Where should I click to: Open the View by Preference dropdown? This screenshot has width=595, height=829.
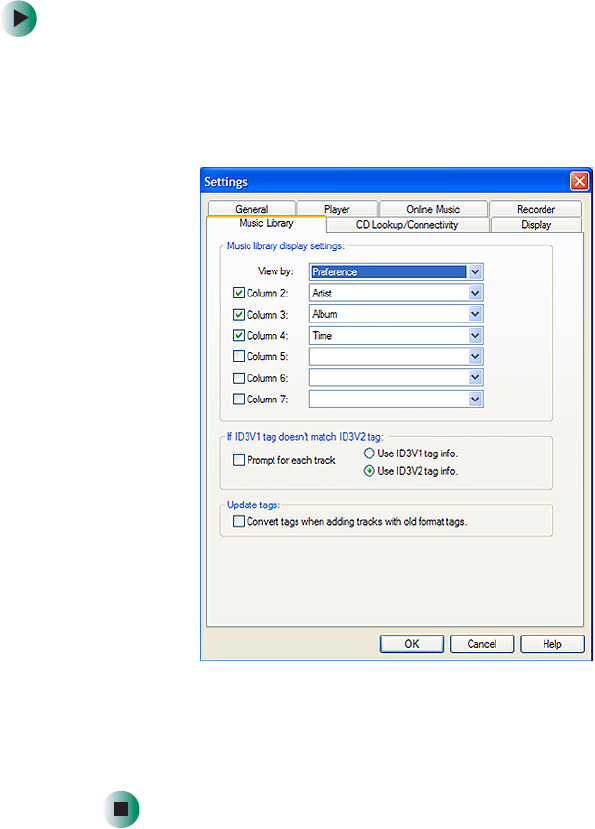coord(475,272)
